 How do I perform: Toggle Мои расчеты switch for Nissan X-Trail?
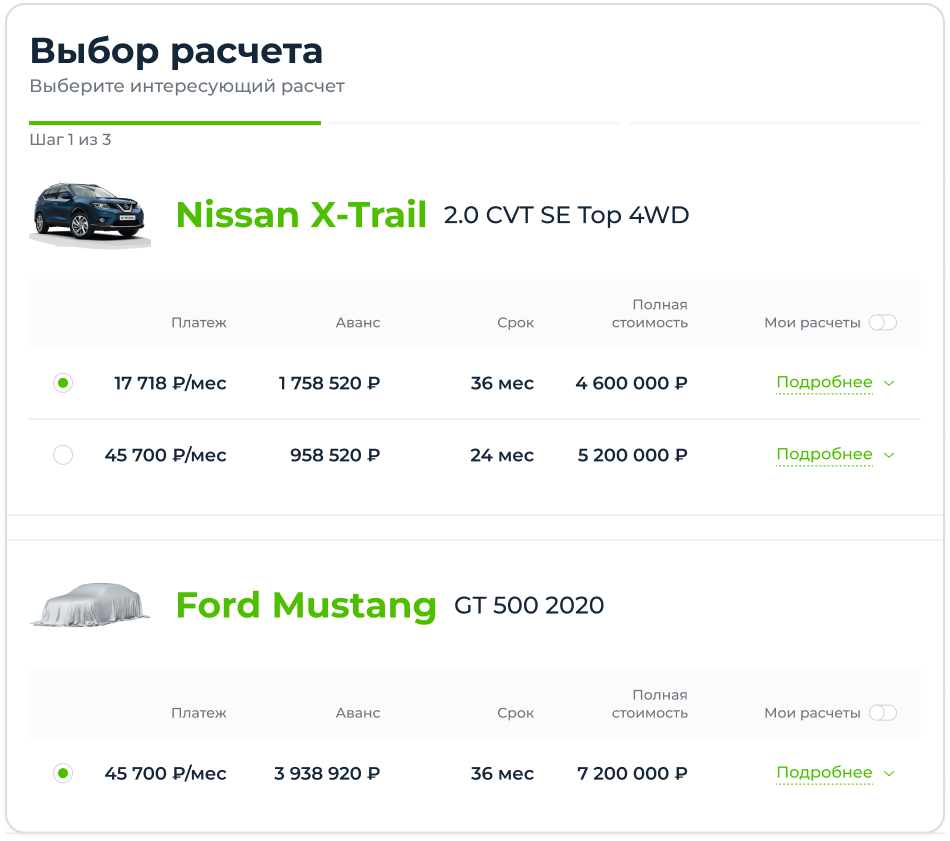point(882,323)
